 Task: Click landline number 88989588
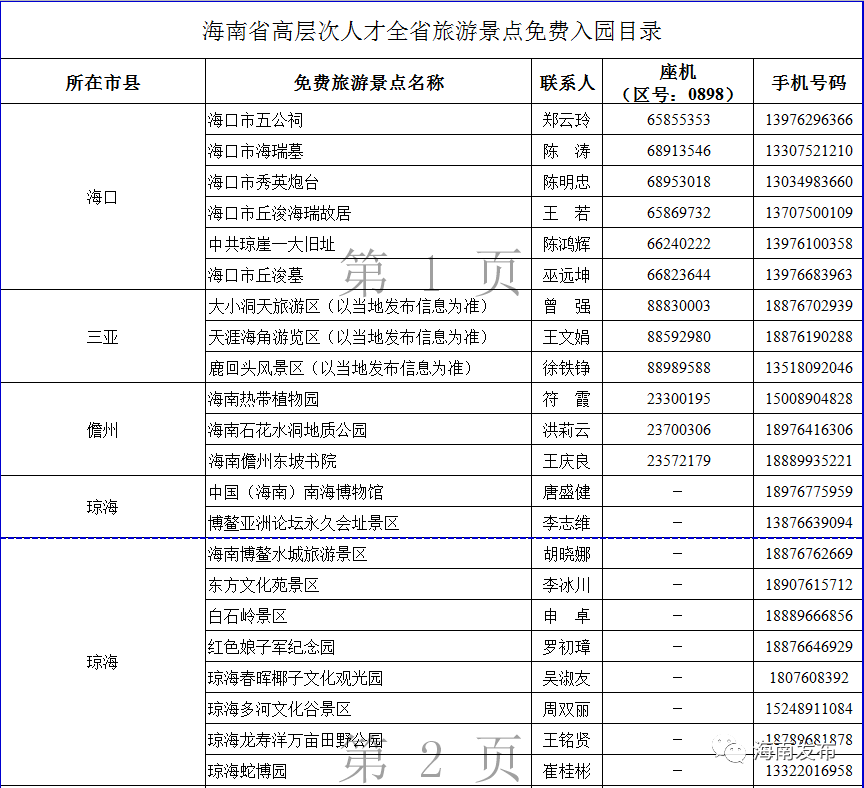tap(678, 367)
